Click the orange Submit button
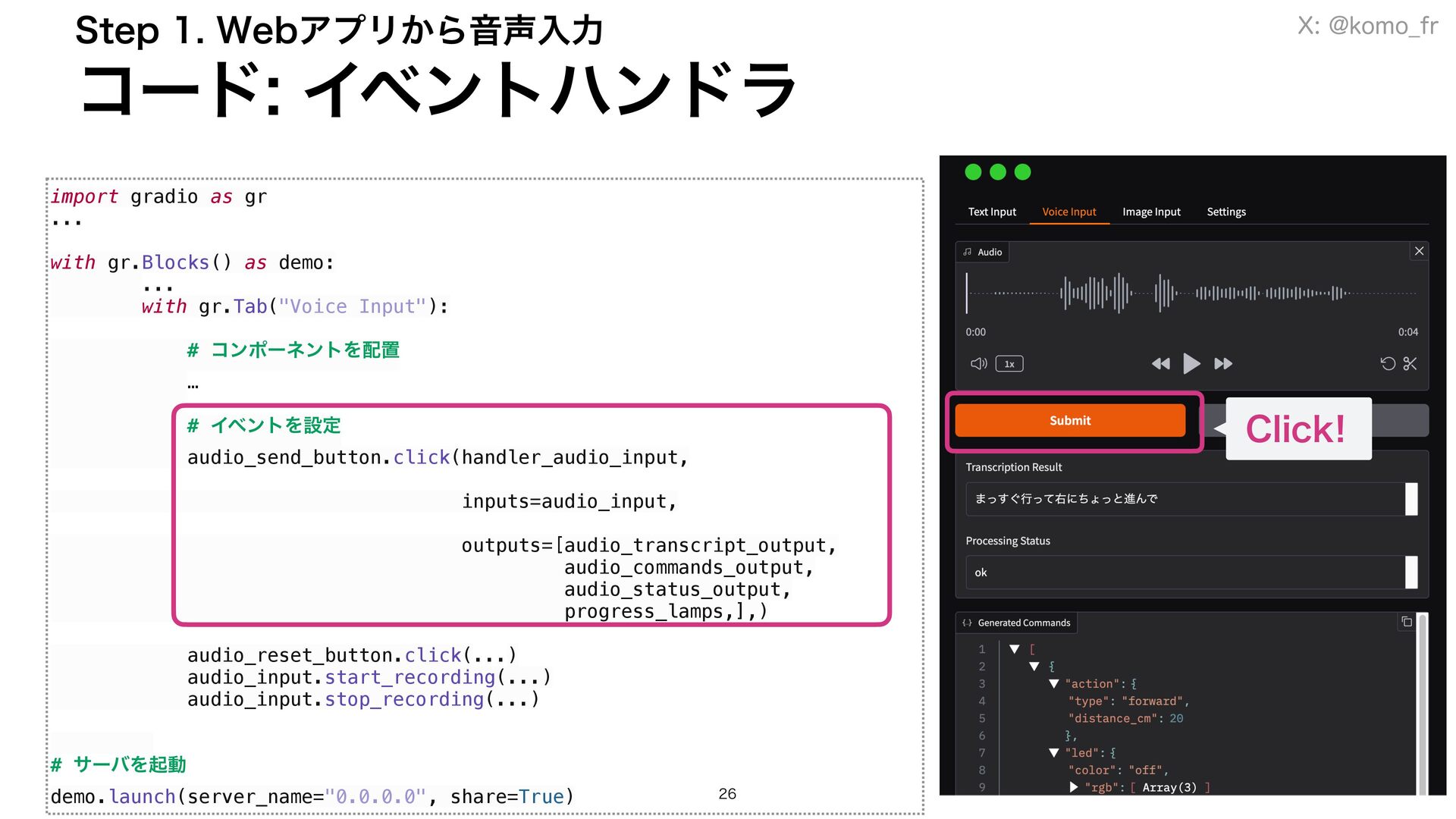 point(1069,421)
